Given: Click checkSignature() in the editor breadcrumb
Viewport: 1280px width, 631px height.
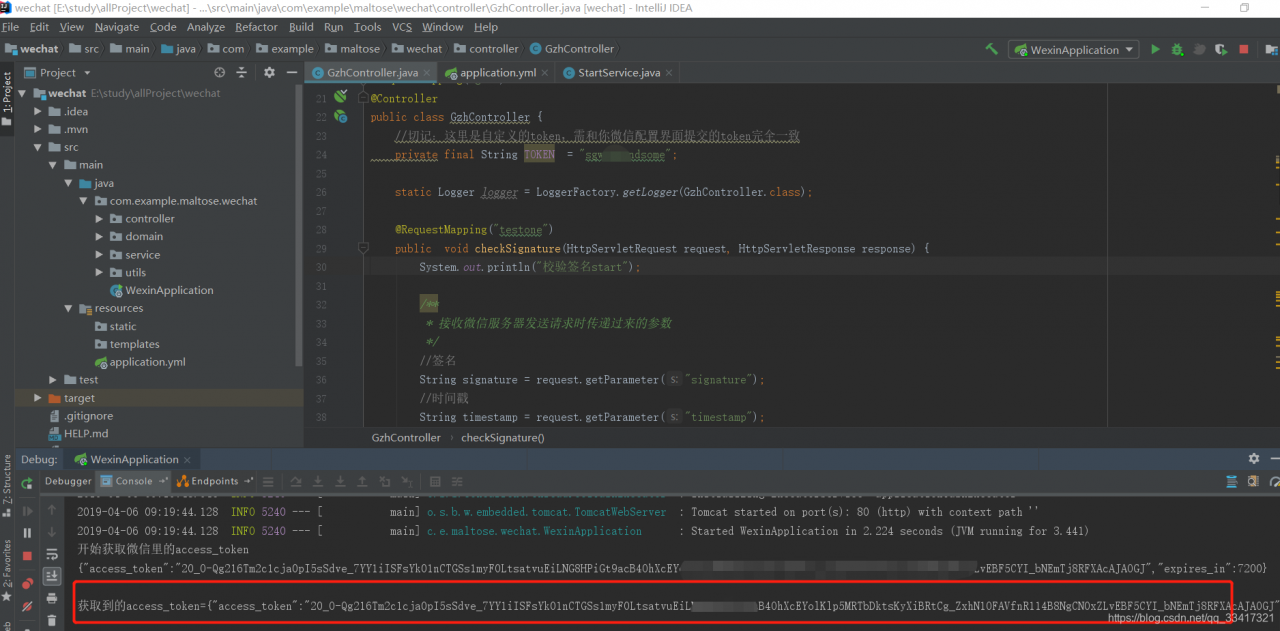Looking at the screenshot, I should coord(502,438).
